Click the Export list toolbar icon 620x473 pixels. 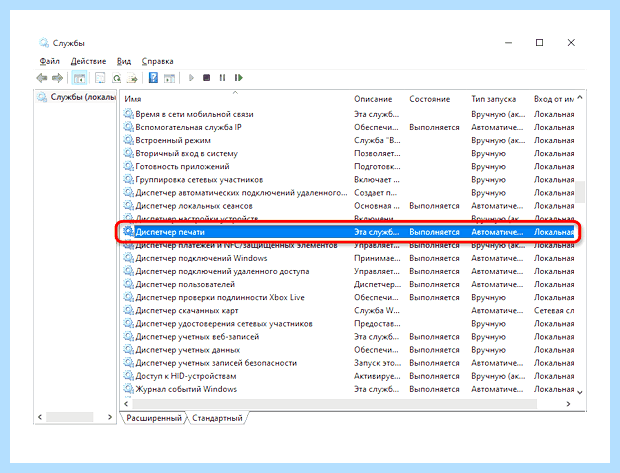[x=132, y=78]
